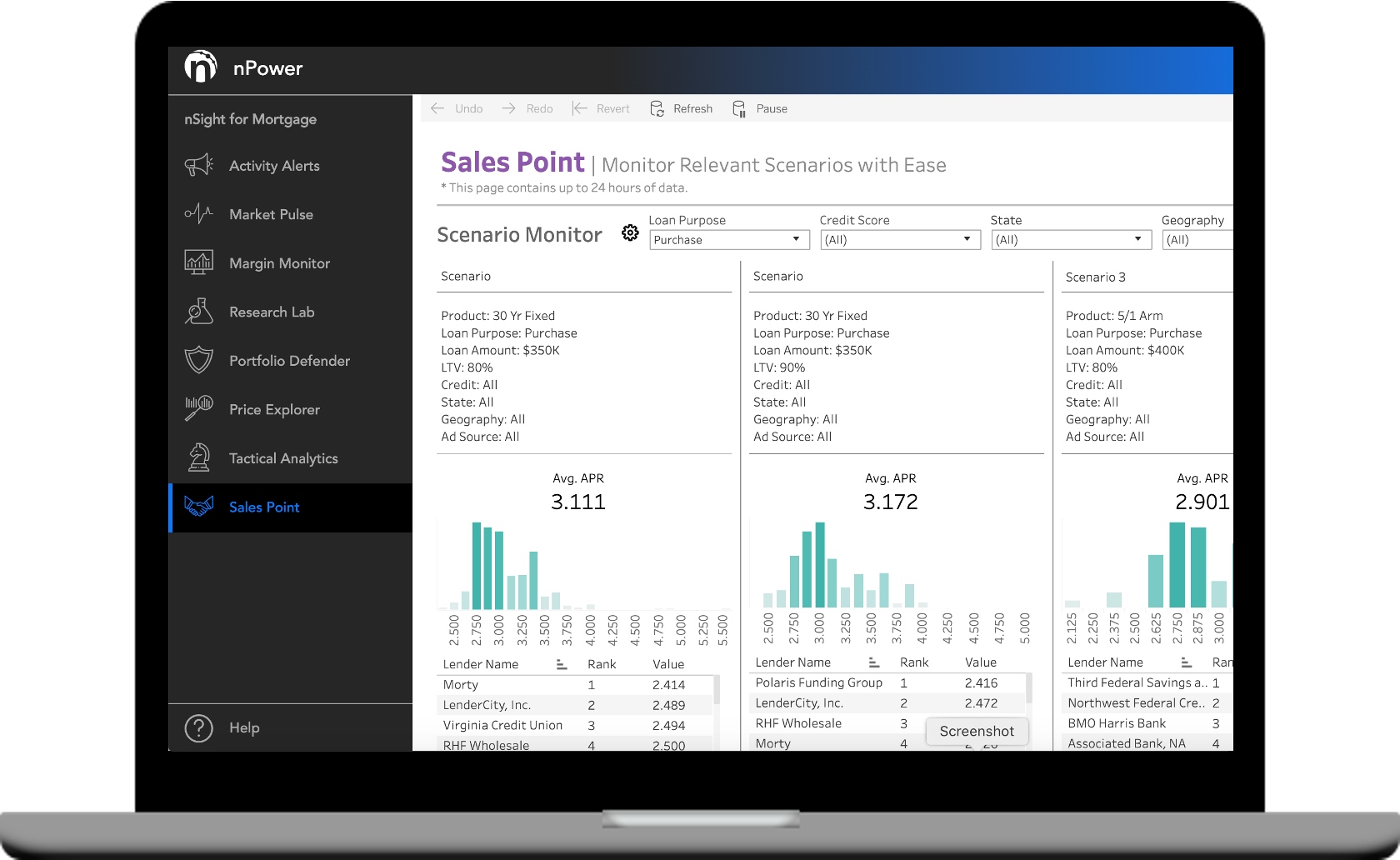Sort first table by Lender Name icon
This screenshot has width=1400, height=860.
point(562,664)
